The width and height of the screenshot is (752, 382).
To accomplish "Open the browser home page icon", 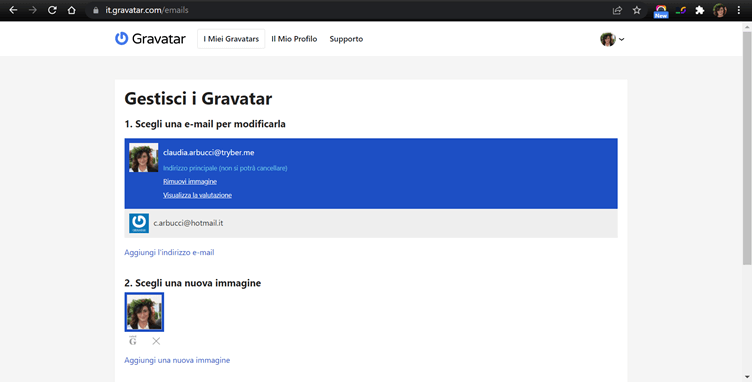I will click(x=71, y=10).
